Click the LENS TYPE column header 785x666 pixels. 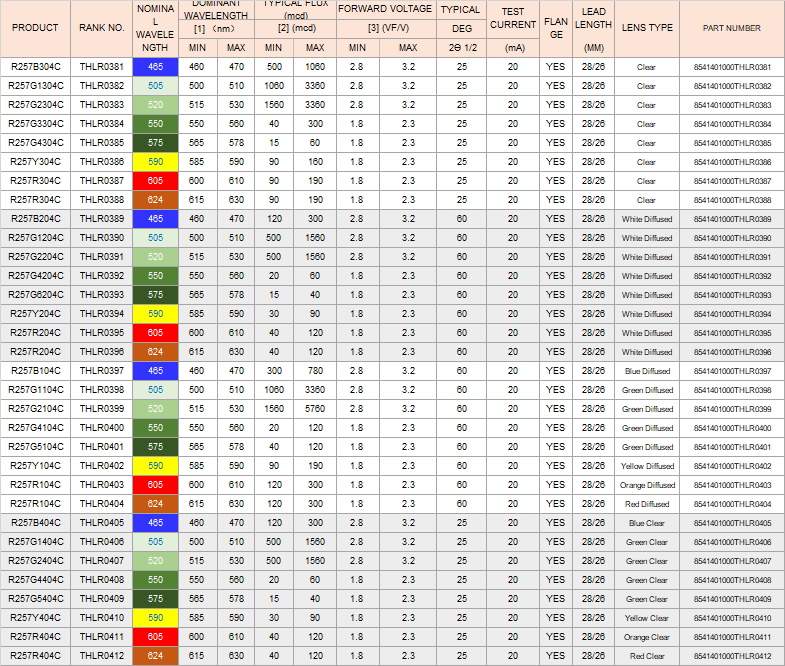[x=647, y=28]
